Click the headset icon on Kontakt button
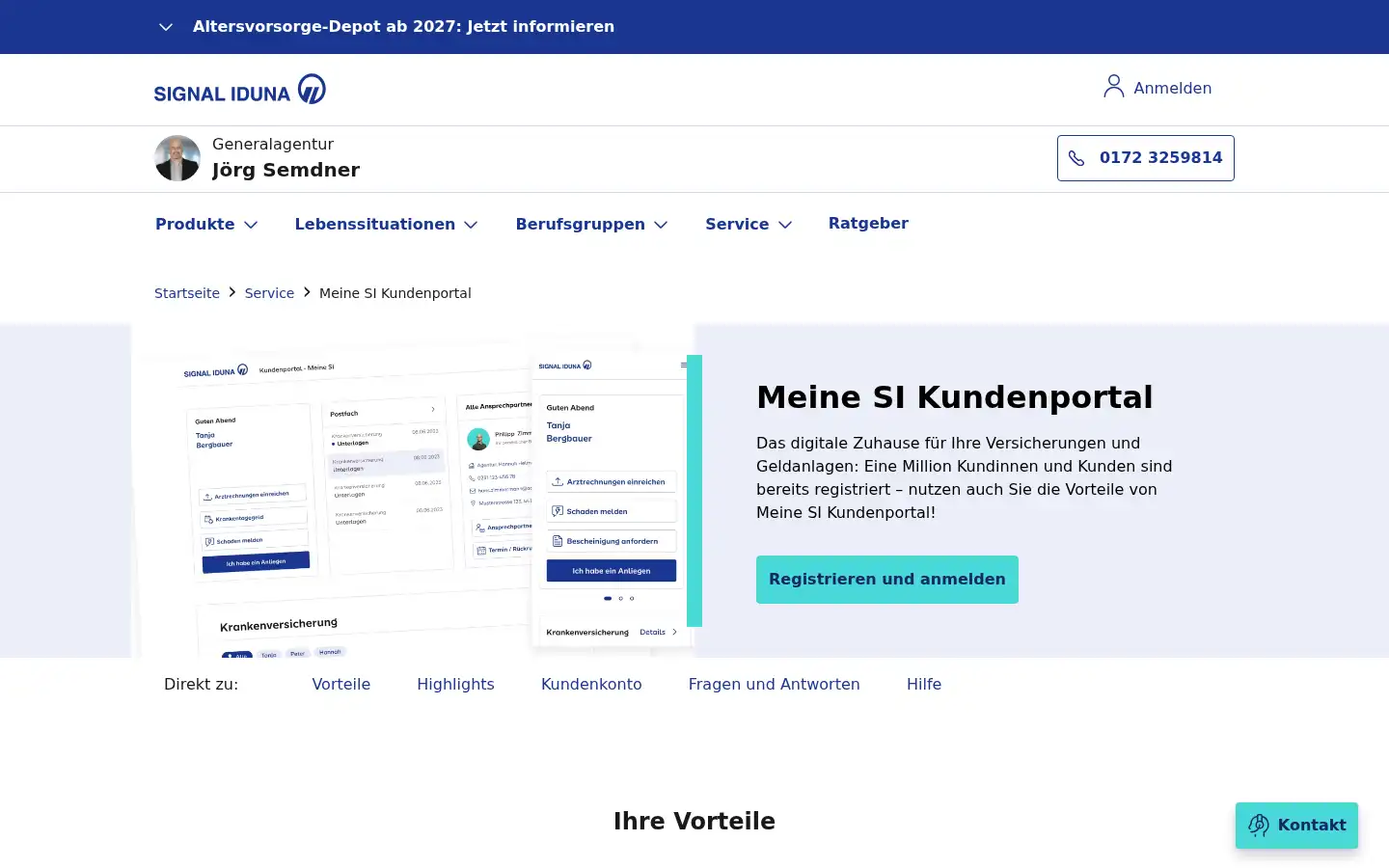Screen dimensions: 1389x868 point(1259,826)
